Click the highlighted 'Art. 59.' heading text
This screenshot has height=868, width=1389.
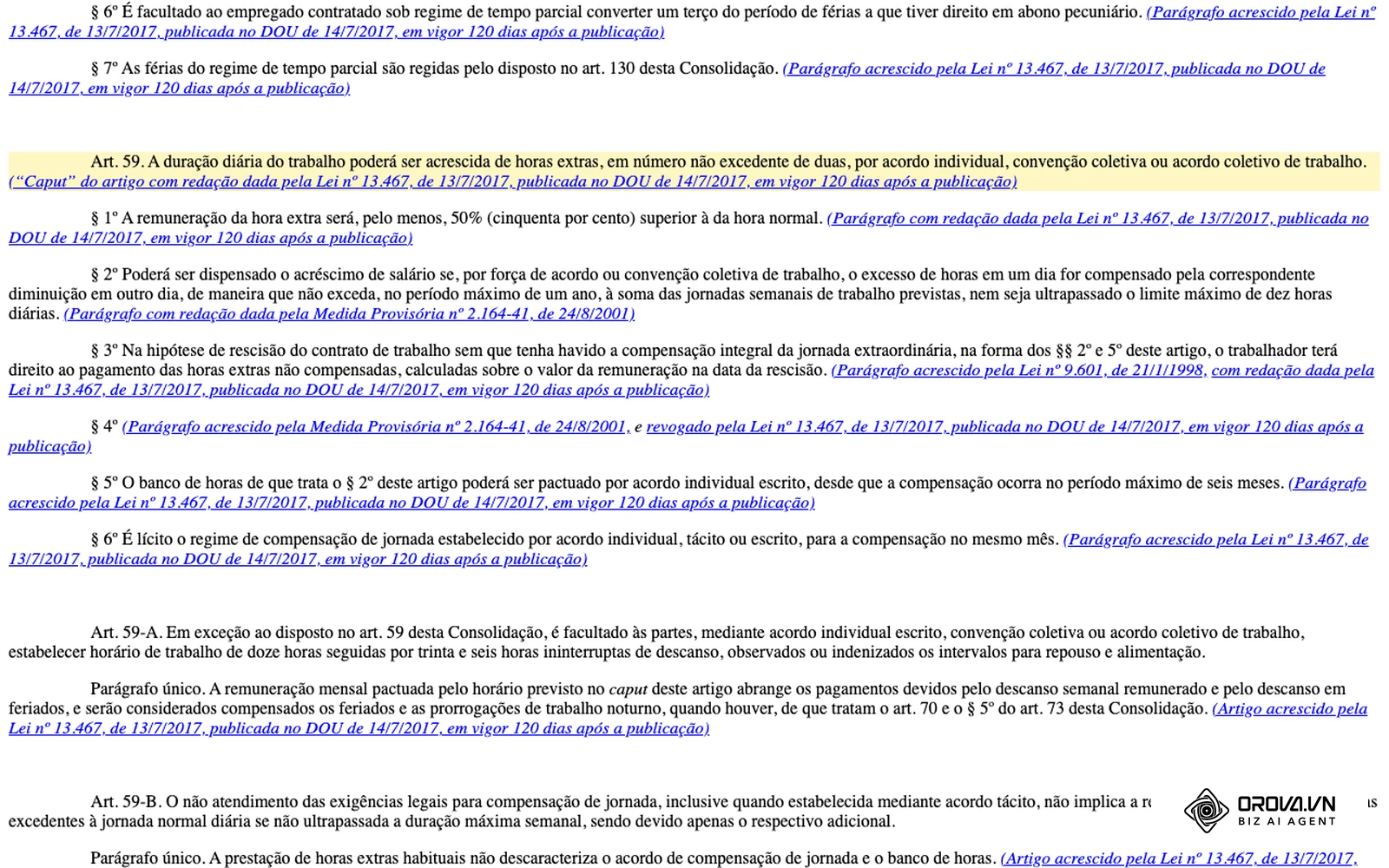click(117, 161)
